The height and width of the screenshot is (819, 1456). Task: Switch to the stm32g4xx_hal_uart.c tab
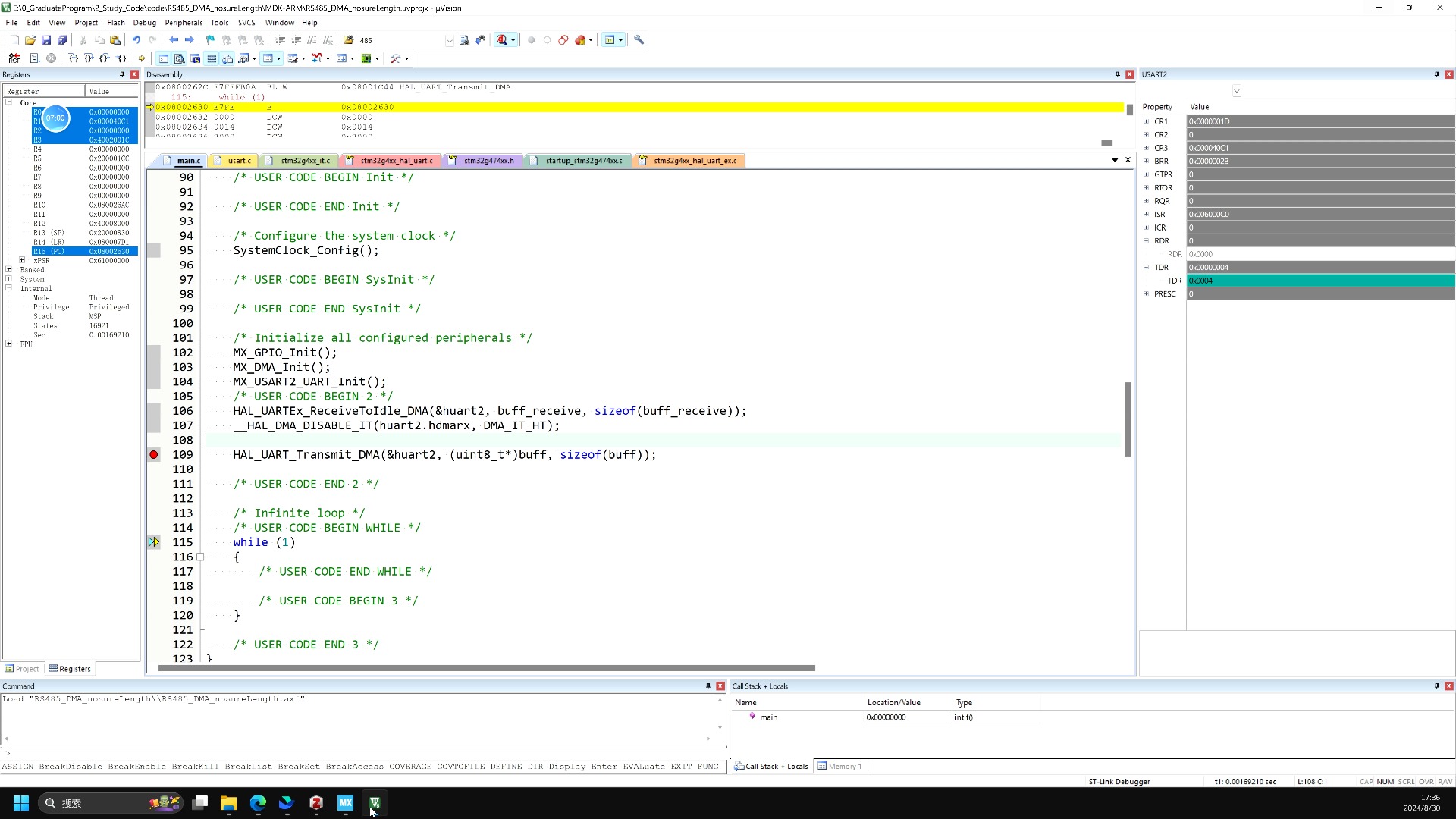(396, 161)
